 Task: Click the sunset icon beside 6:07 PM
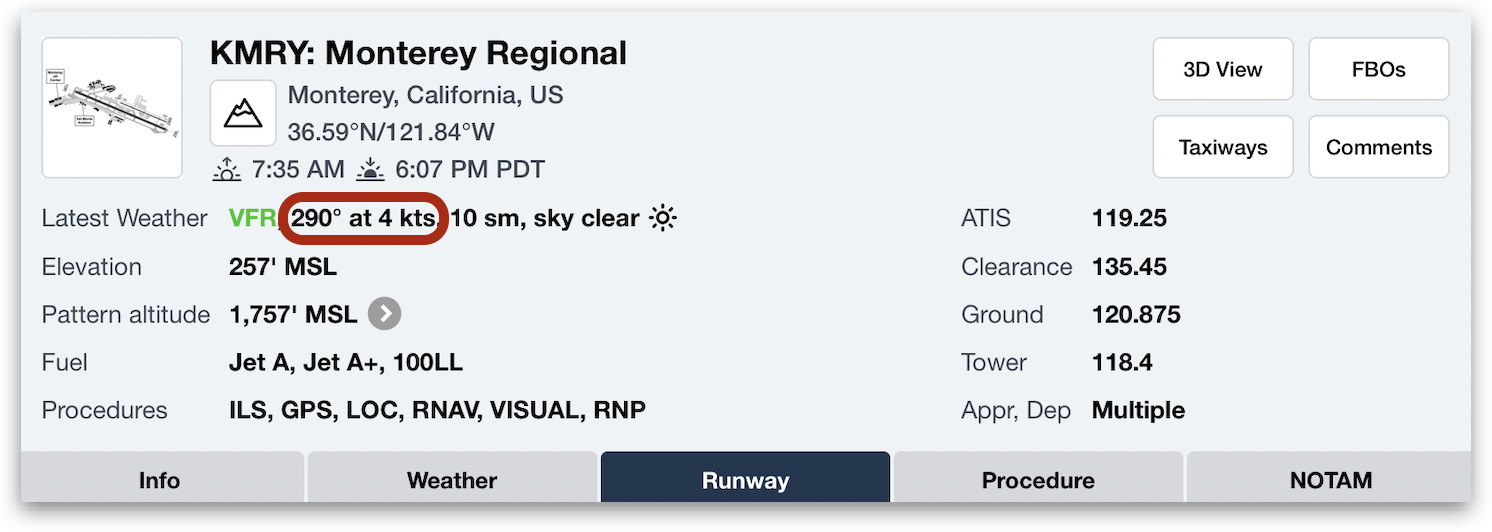coord(371,170)
